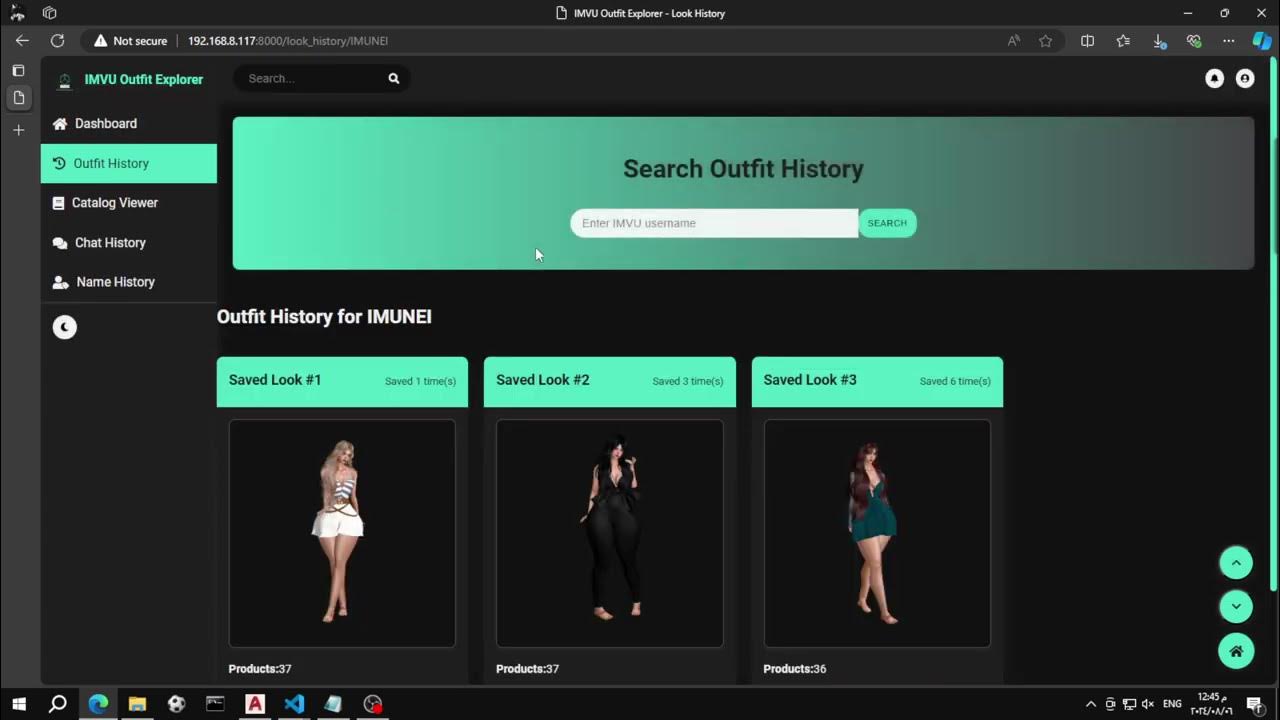
Task: Click the 'Saved 6 time(s)' label
Action: click(955, 381)
